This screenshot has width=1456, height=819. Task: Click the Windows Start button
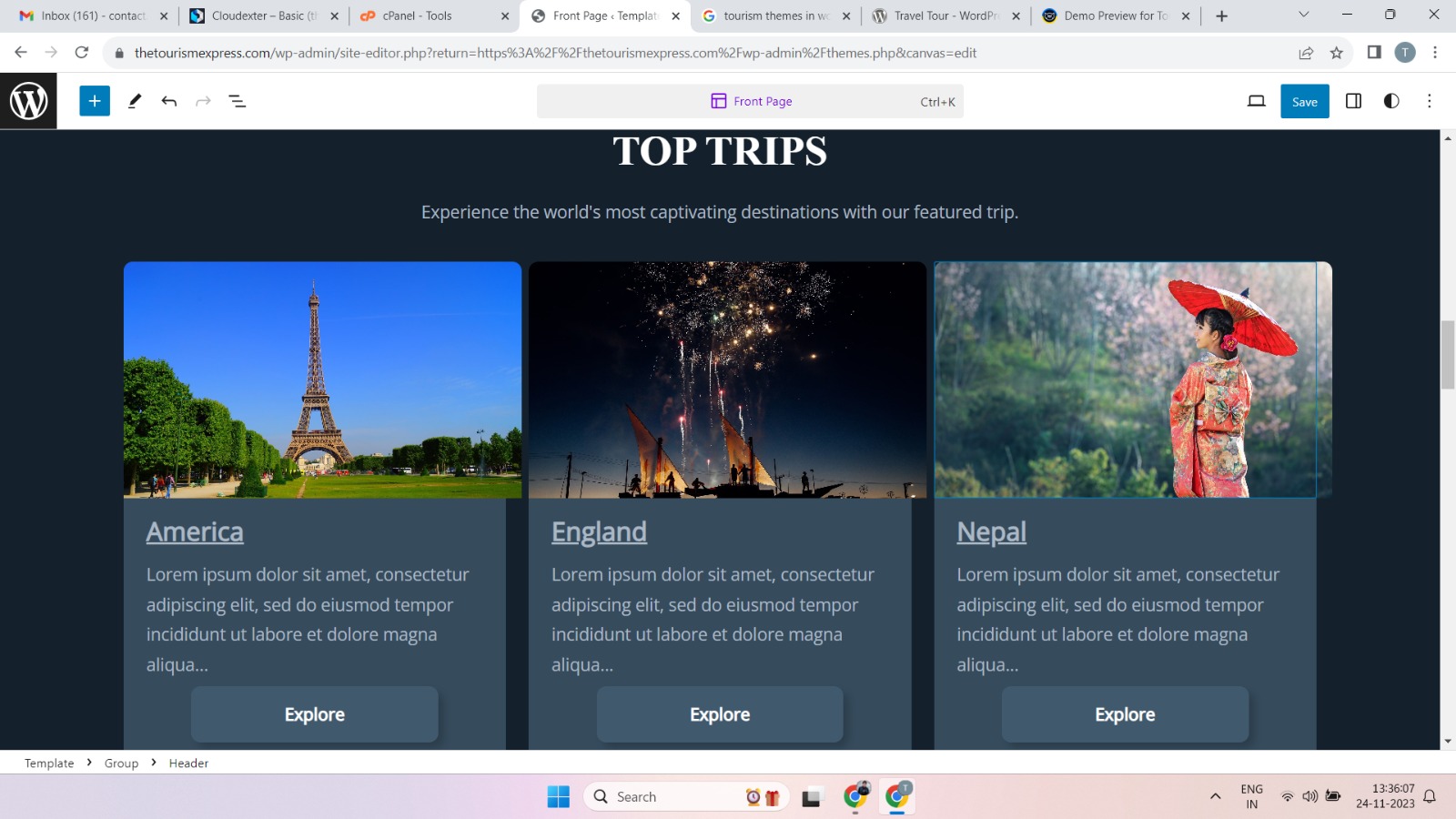[558, 796]
